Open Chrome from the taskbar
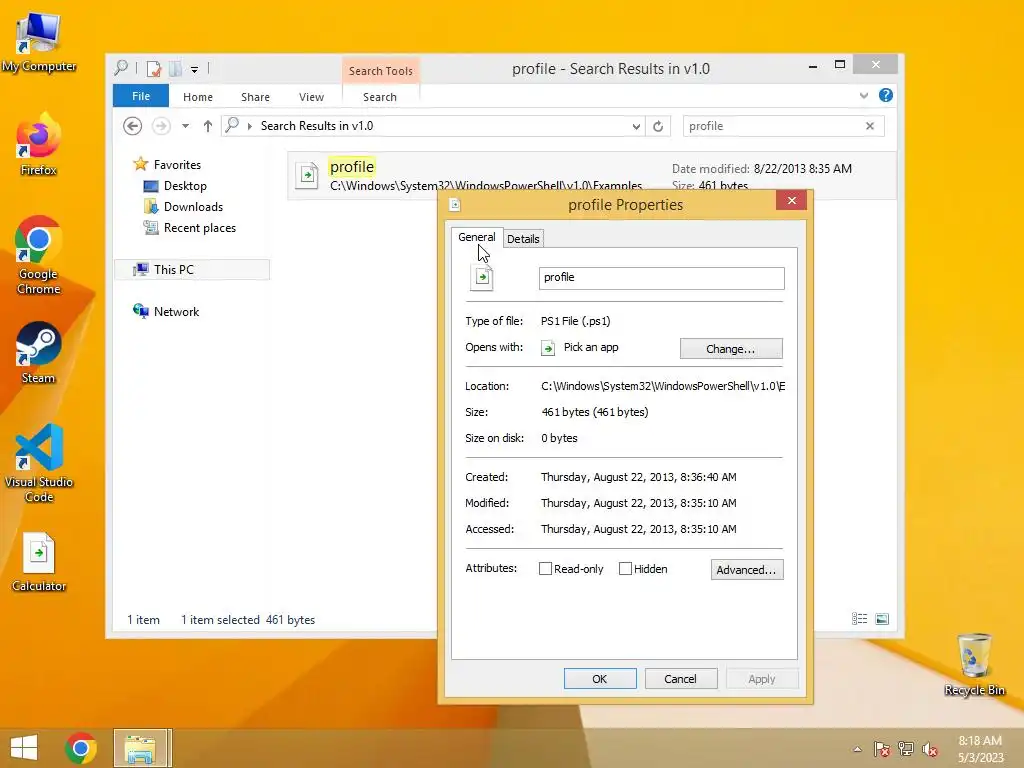 pyautogui.click(x=81, y=748)
